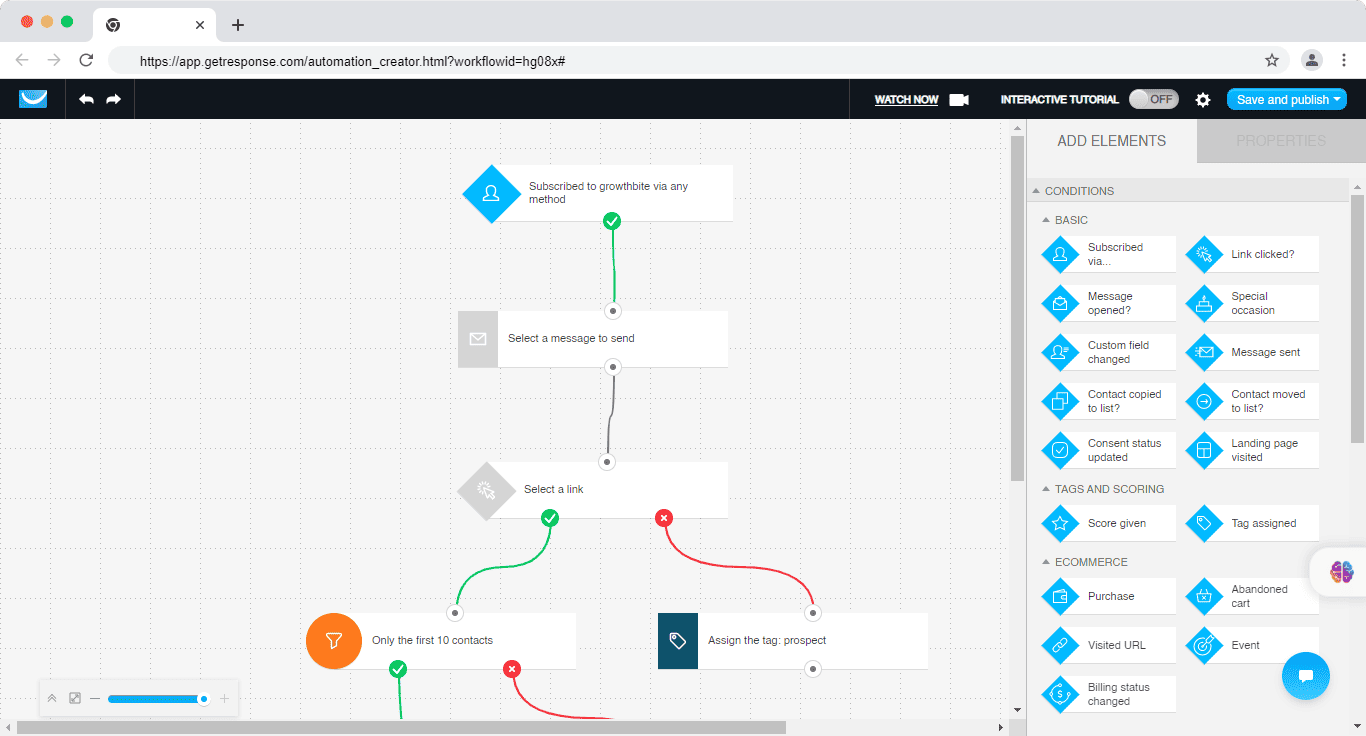Viewport: 1366px width, 736px height.
Task: Collapse the CONDITIONS section
Action: click(x=1036, y=191)
